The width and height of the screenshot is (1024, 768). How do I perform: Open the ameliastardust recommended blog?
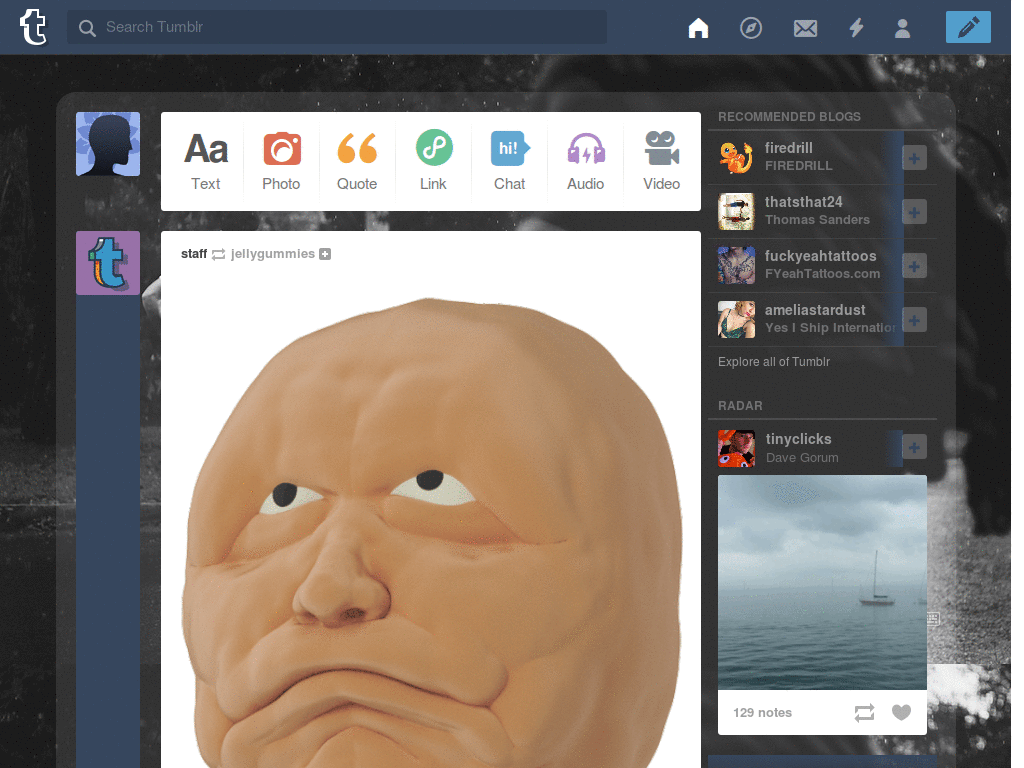tap(815, 310)
